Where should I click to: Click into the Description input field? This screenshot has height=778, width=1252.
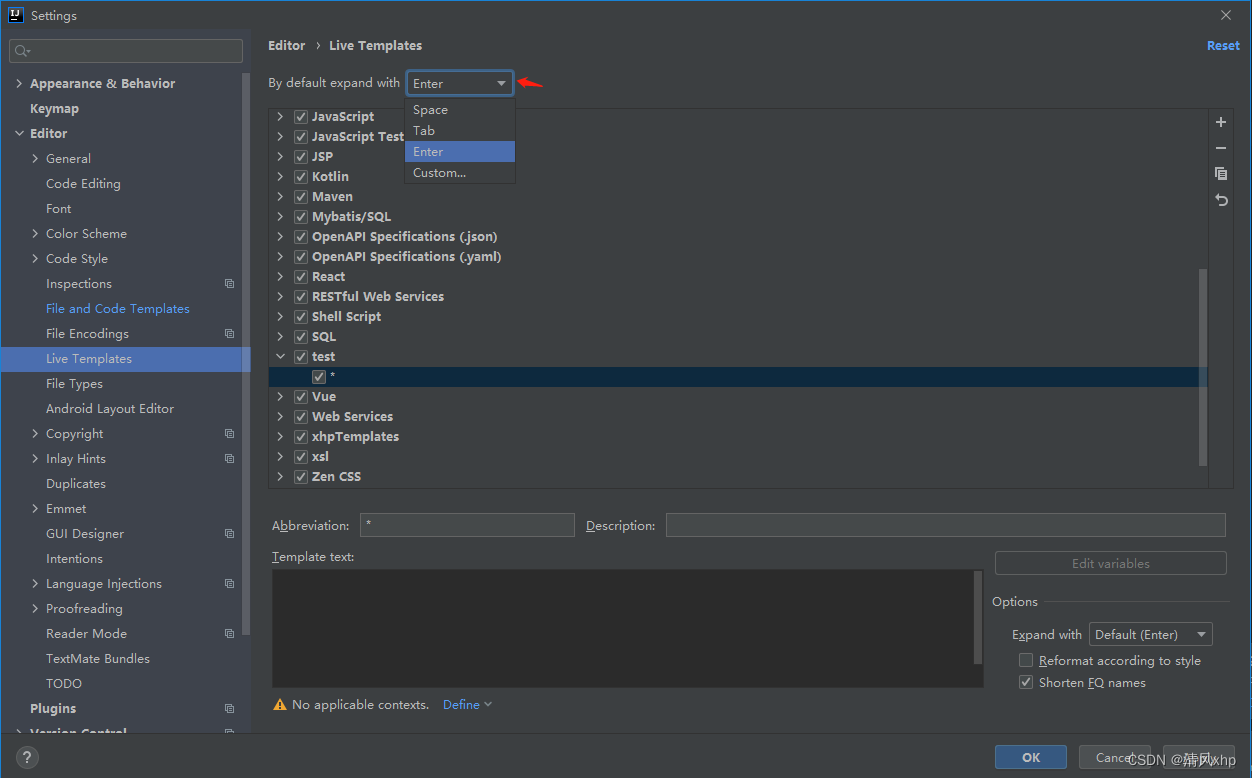[945, 525]
